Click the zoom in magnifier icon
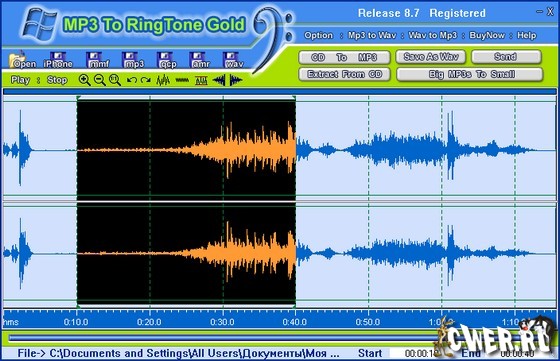Image resolution: width=560 pixels, height=361 pixels. pos(84,80)
